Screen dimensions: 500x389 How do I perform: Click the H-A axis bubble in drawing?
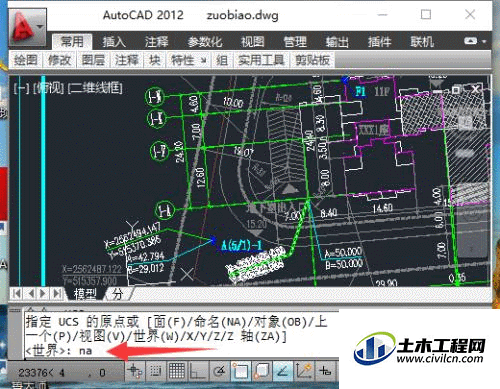[x=165, y=210]
